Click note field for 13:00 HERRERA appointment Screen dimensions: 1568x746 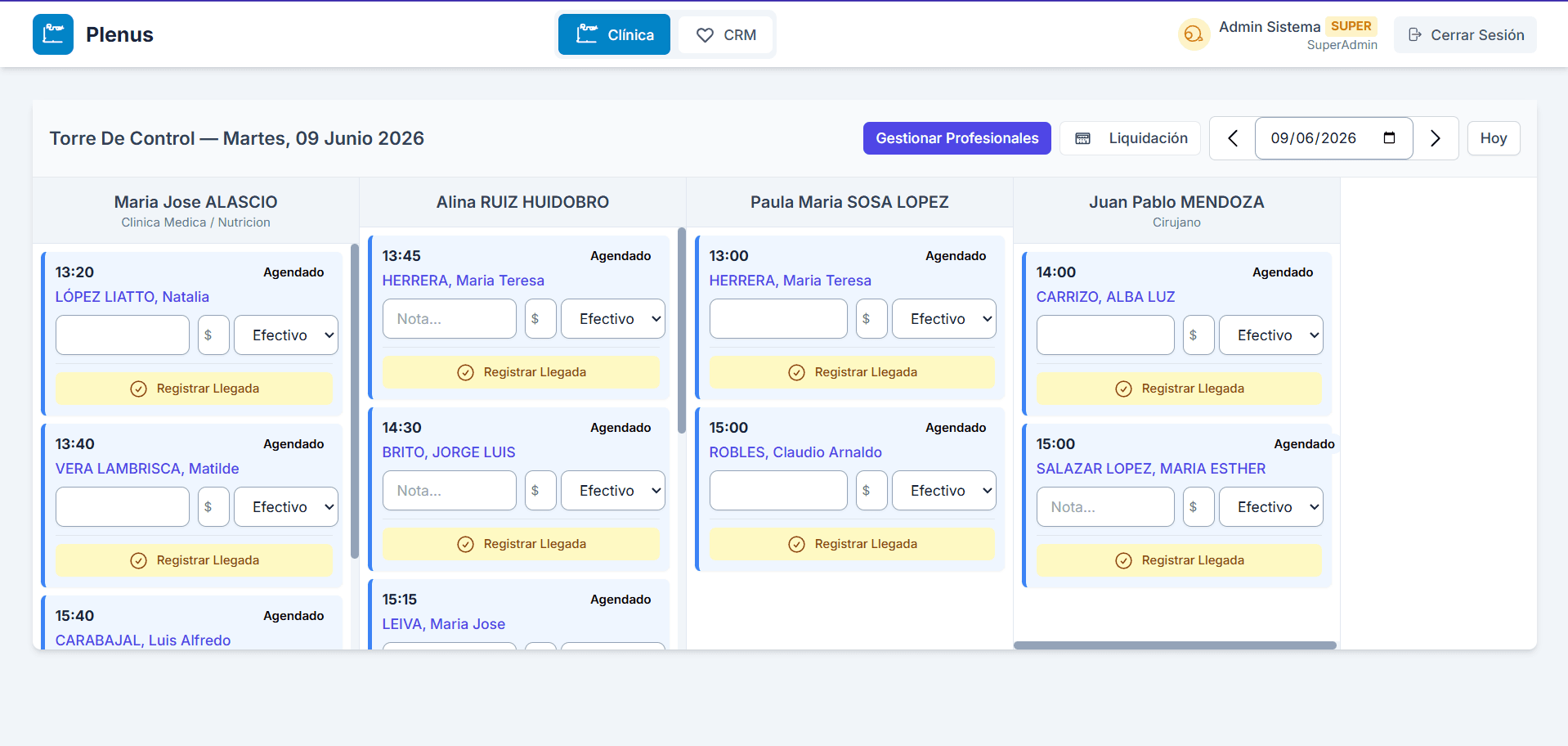pyautogui.click(x=778, y=319)
